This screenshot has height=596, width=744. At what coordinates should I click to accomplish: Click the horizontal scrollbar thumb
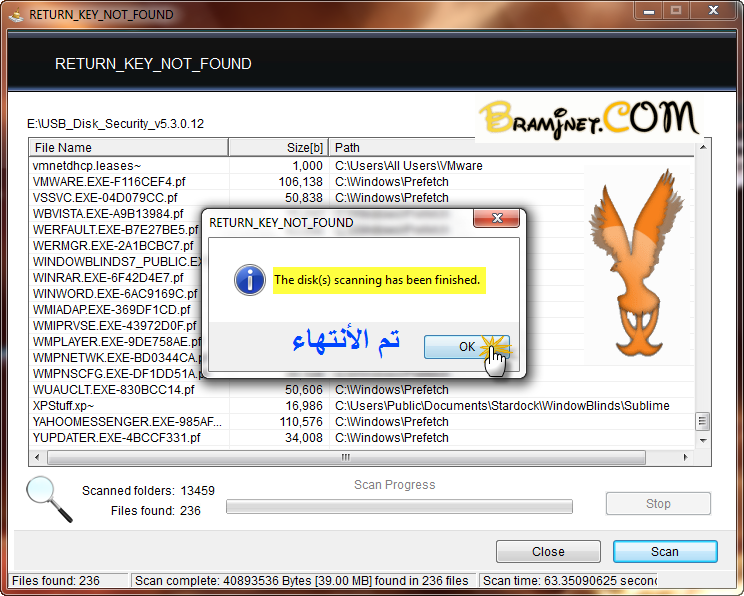346,457
